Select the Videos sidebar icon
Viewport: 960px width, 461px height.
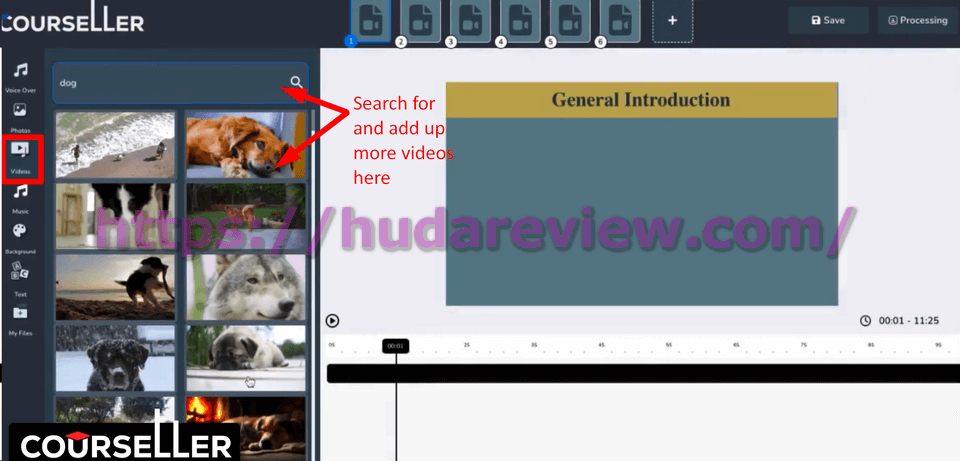(x=20, y=153)
